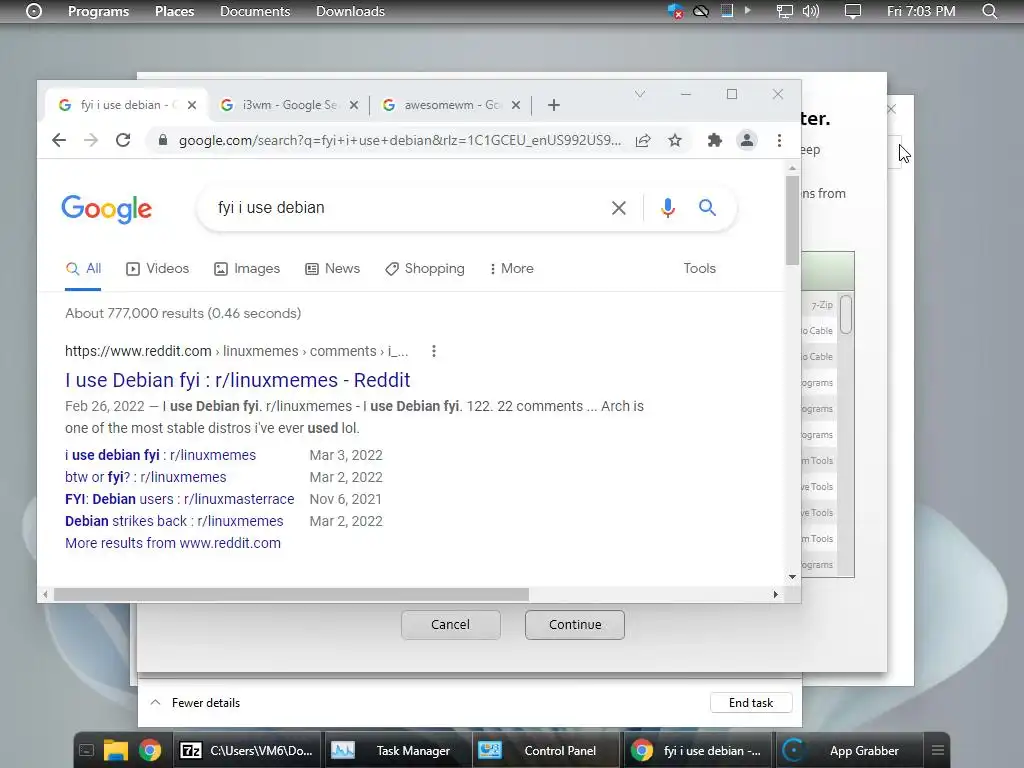Open the File Explorer folder taskbar icon
The width and height of the screenshot is (1024, 768).
coord(116,751)
